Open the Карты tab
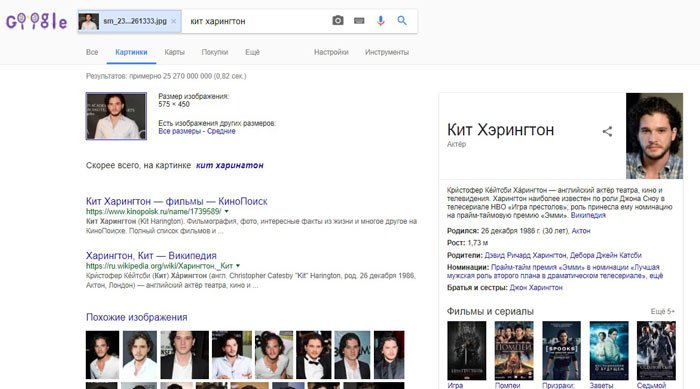 pyautogui.click(x=174, y=52)
